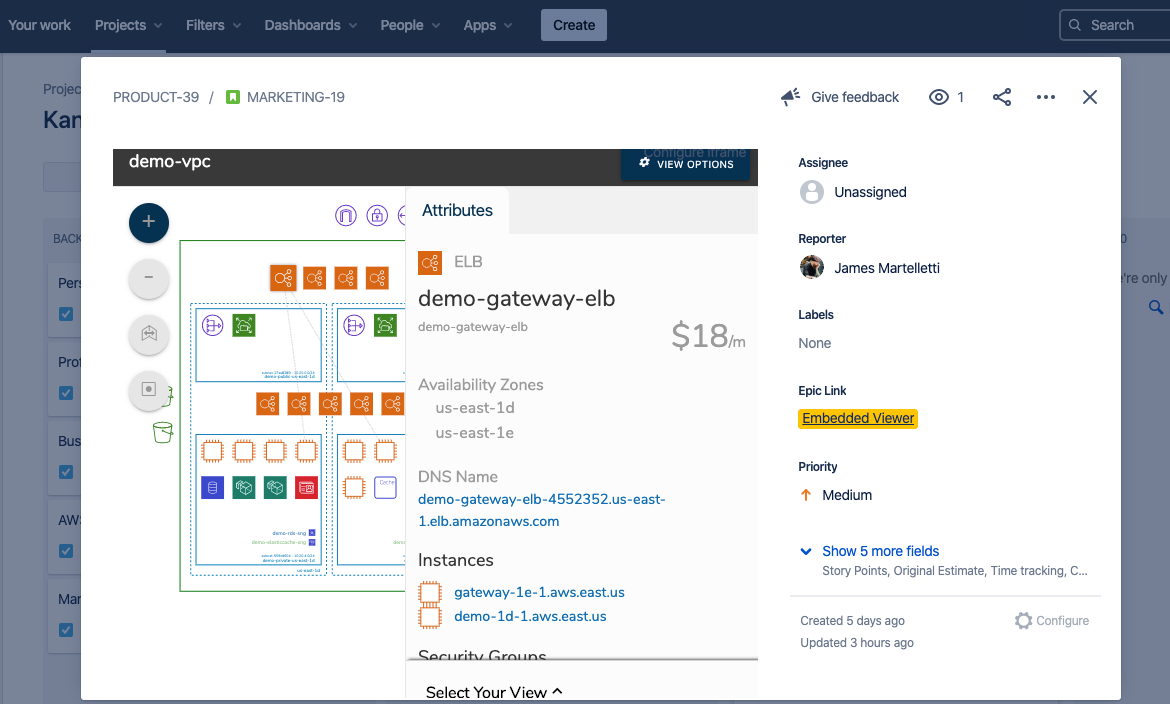Disable the checkbox on the Bus card
The width and height of the screenshot is (1170, 704).
click(65, 471)
